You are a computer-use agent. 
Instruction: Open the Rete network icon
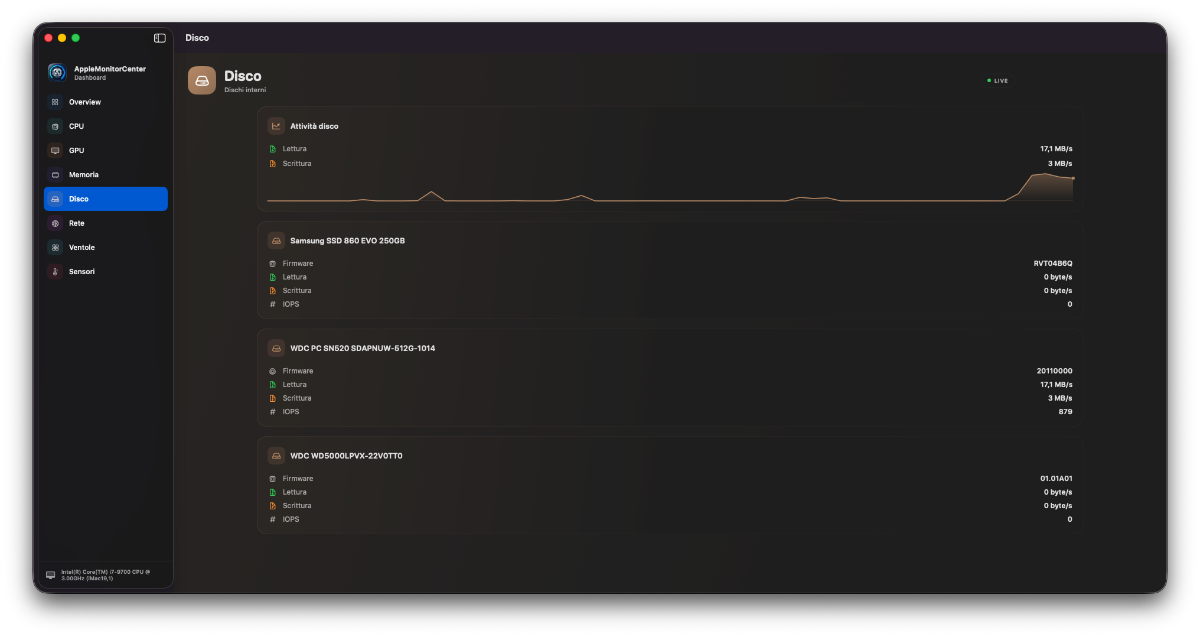point(55,223)
